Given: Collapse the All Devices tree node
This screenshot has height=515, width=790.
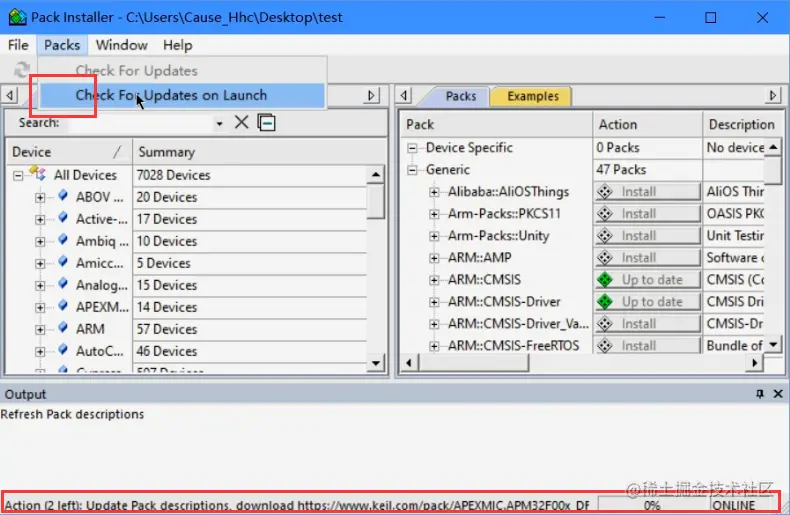Looking at the screenshot, I should tap(18, 176).
